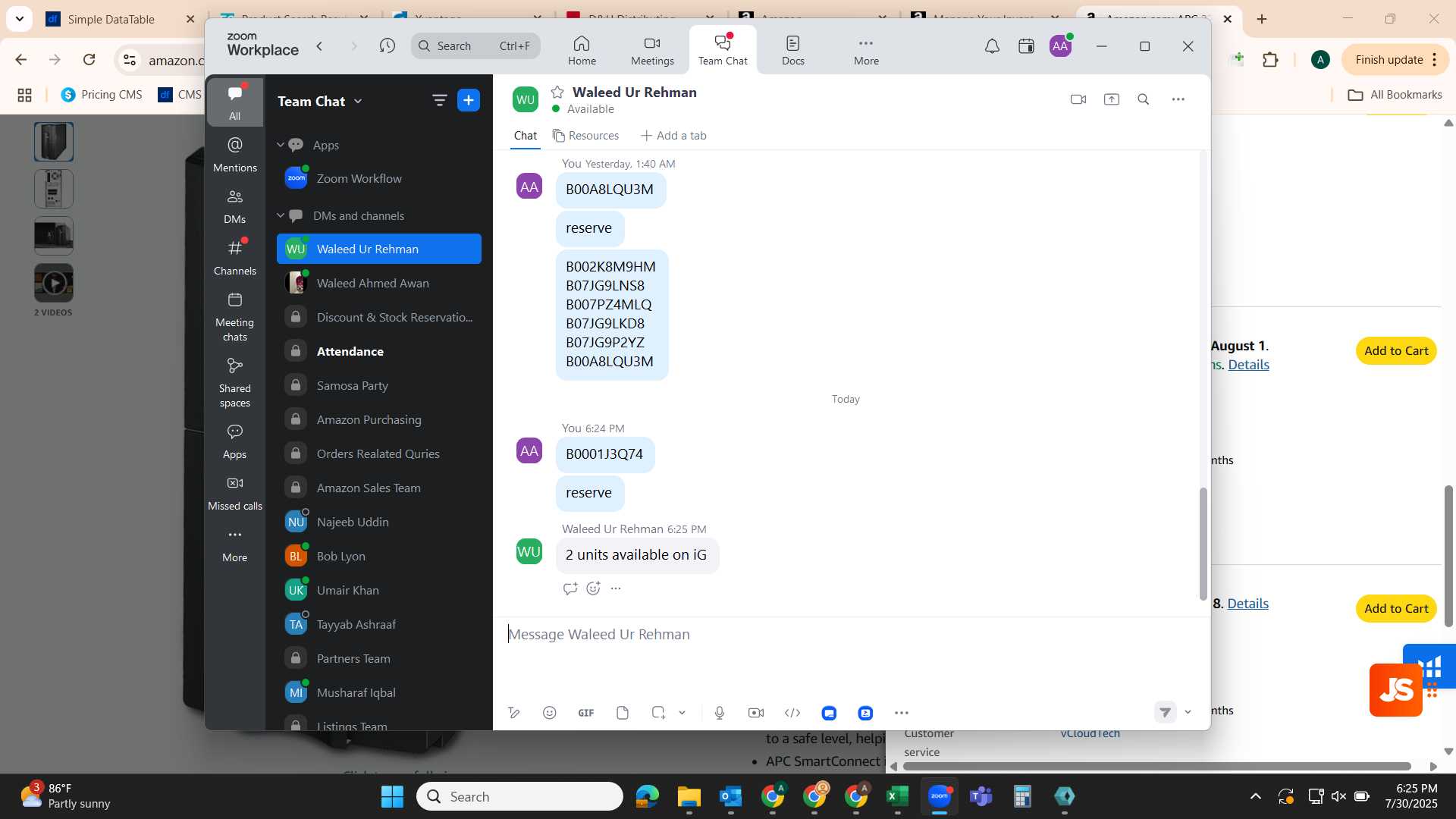Open more actions for the latest message

point(616,588)
